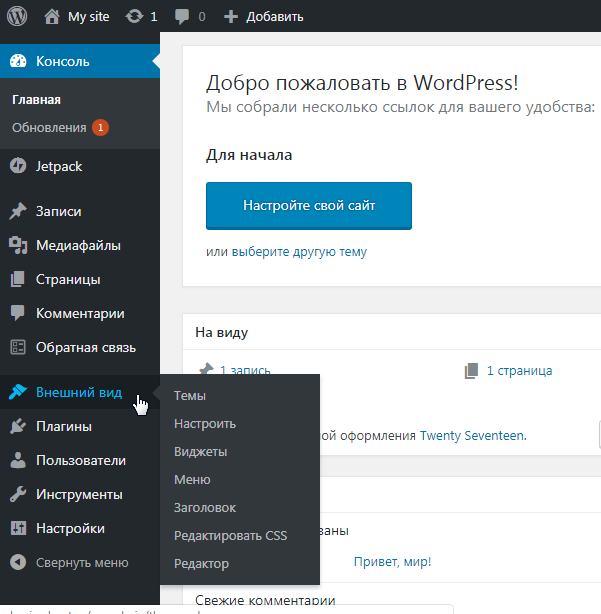Click the Для начала heading

(249, 155)
